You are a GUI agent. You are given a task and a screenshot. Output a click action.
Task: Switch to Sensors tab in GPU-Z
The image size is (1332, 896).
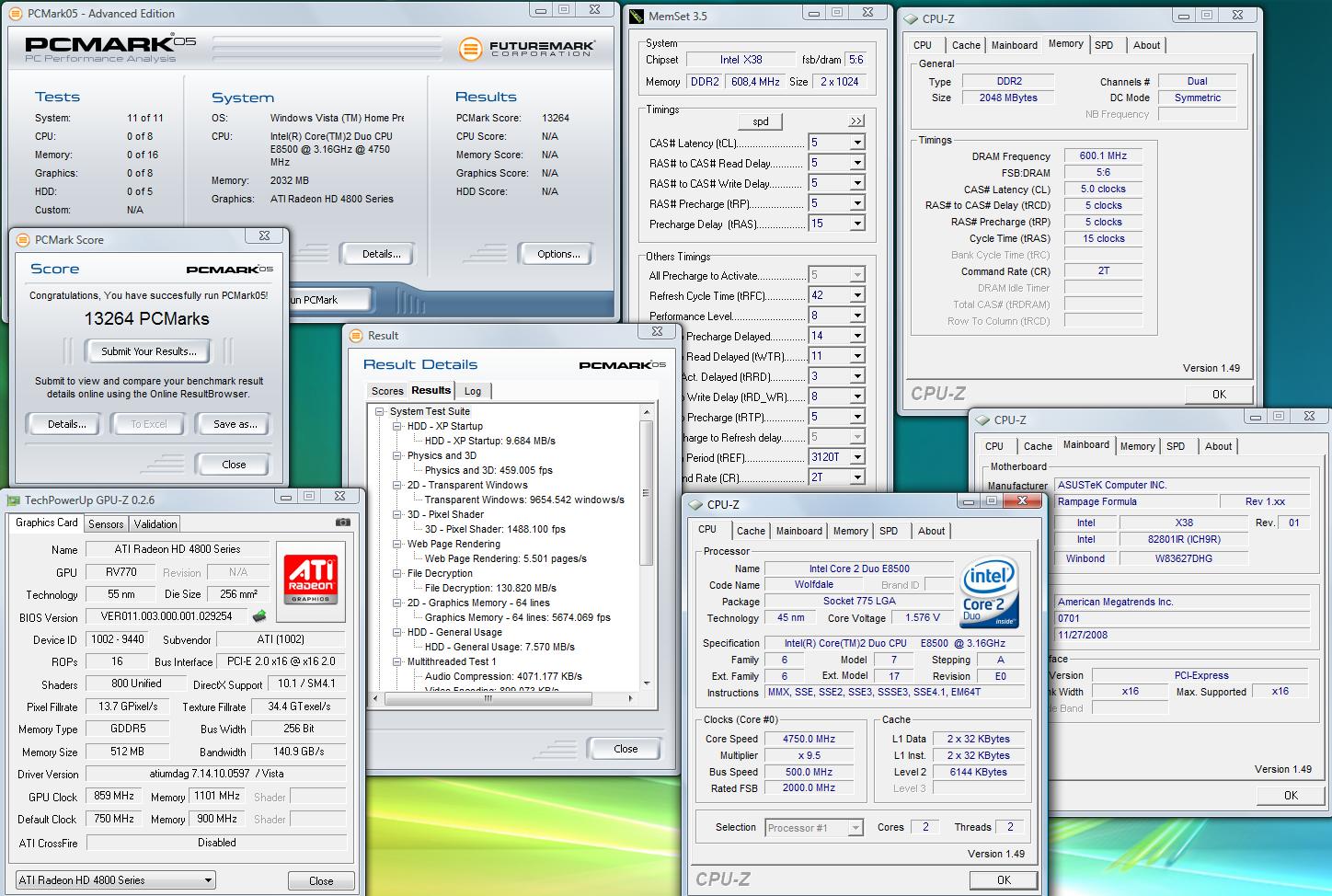[106, 524]
